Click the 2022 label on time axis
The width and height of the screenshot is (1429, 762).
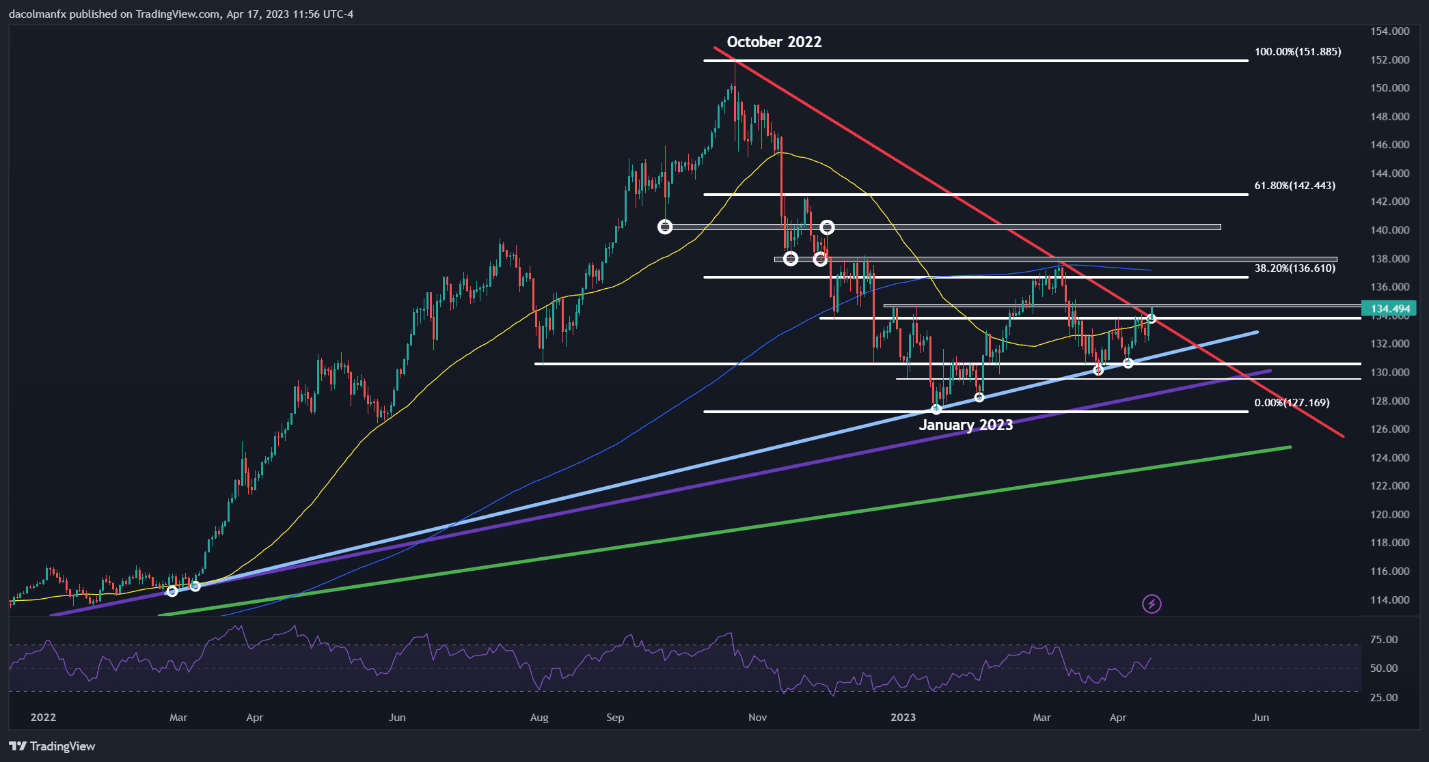point(43,717)
